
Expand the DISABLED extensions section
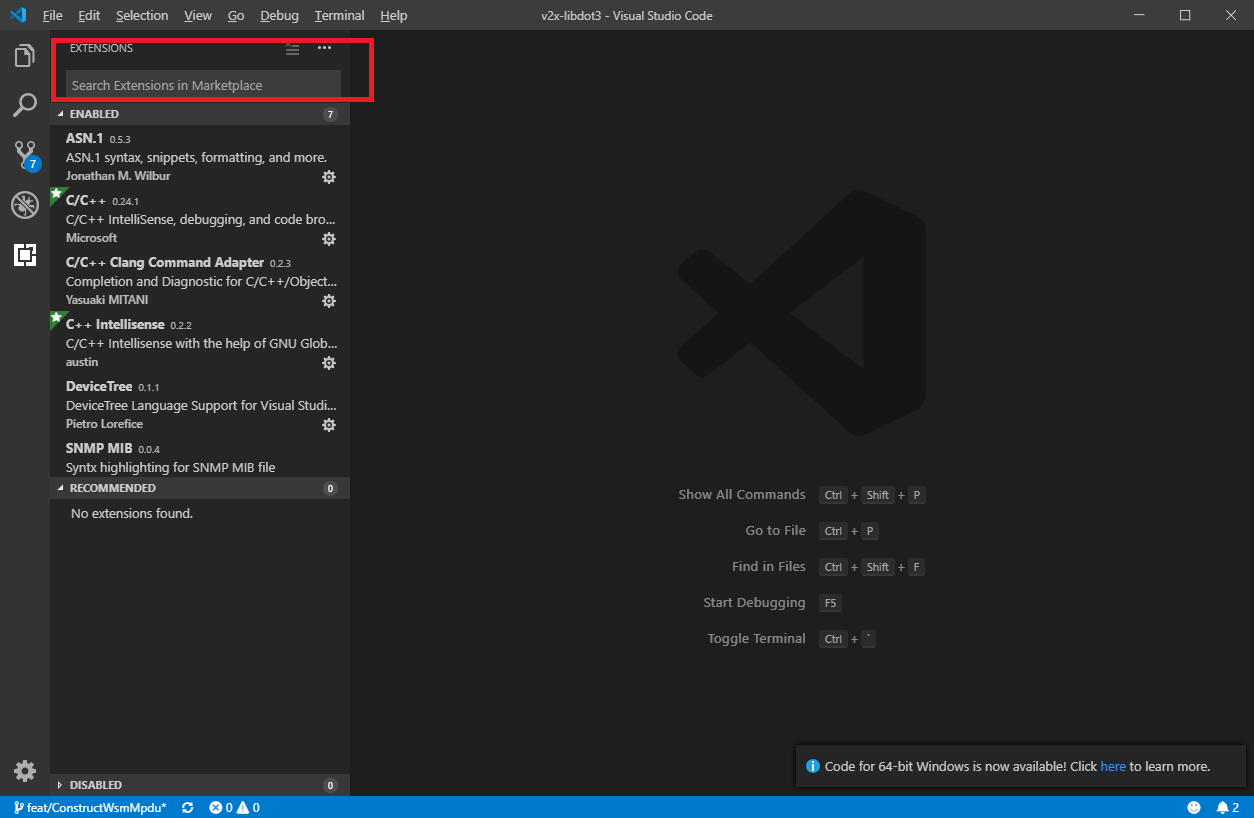tap(200, 785)
